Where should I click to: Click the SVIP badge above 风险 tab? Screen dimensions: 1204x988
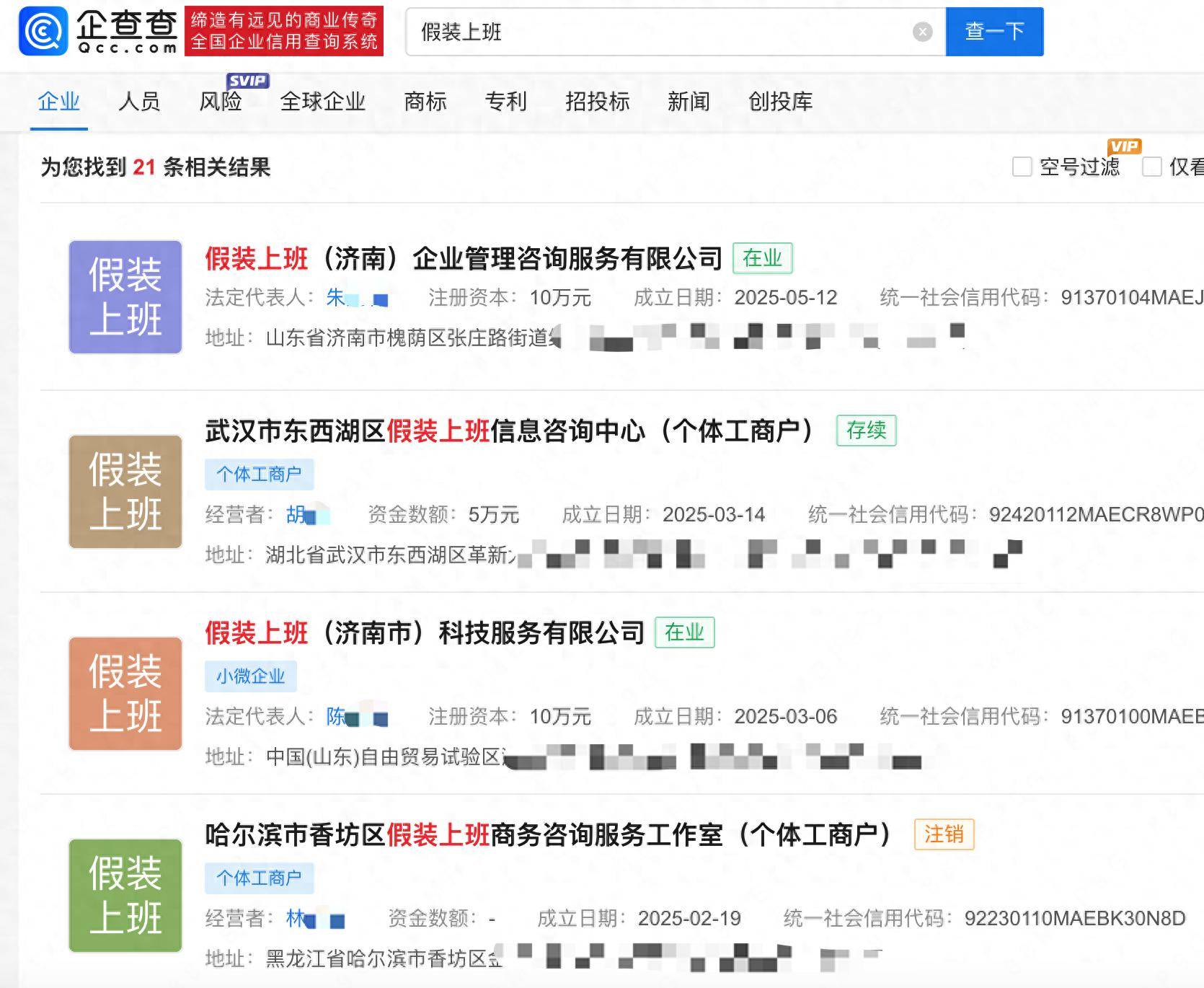(247, 81)
